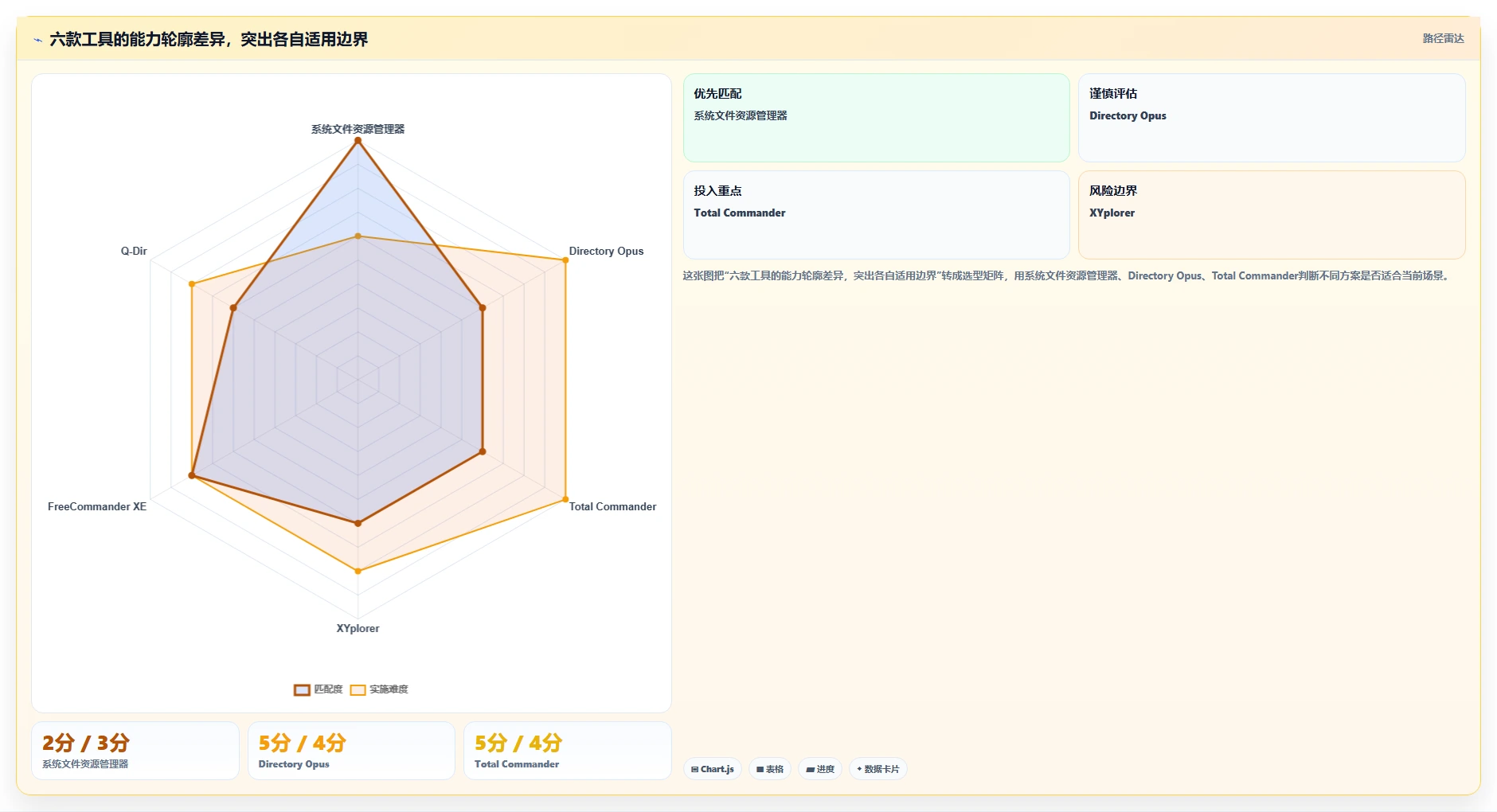Click 实施难度 point on XYplorer axis
Screen dimensions: 1497x812
[x=358, y=571]
